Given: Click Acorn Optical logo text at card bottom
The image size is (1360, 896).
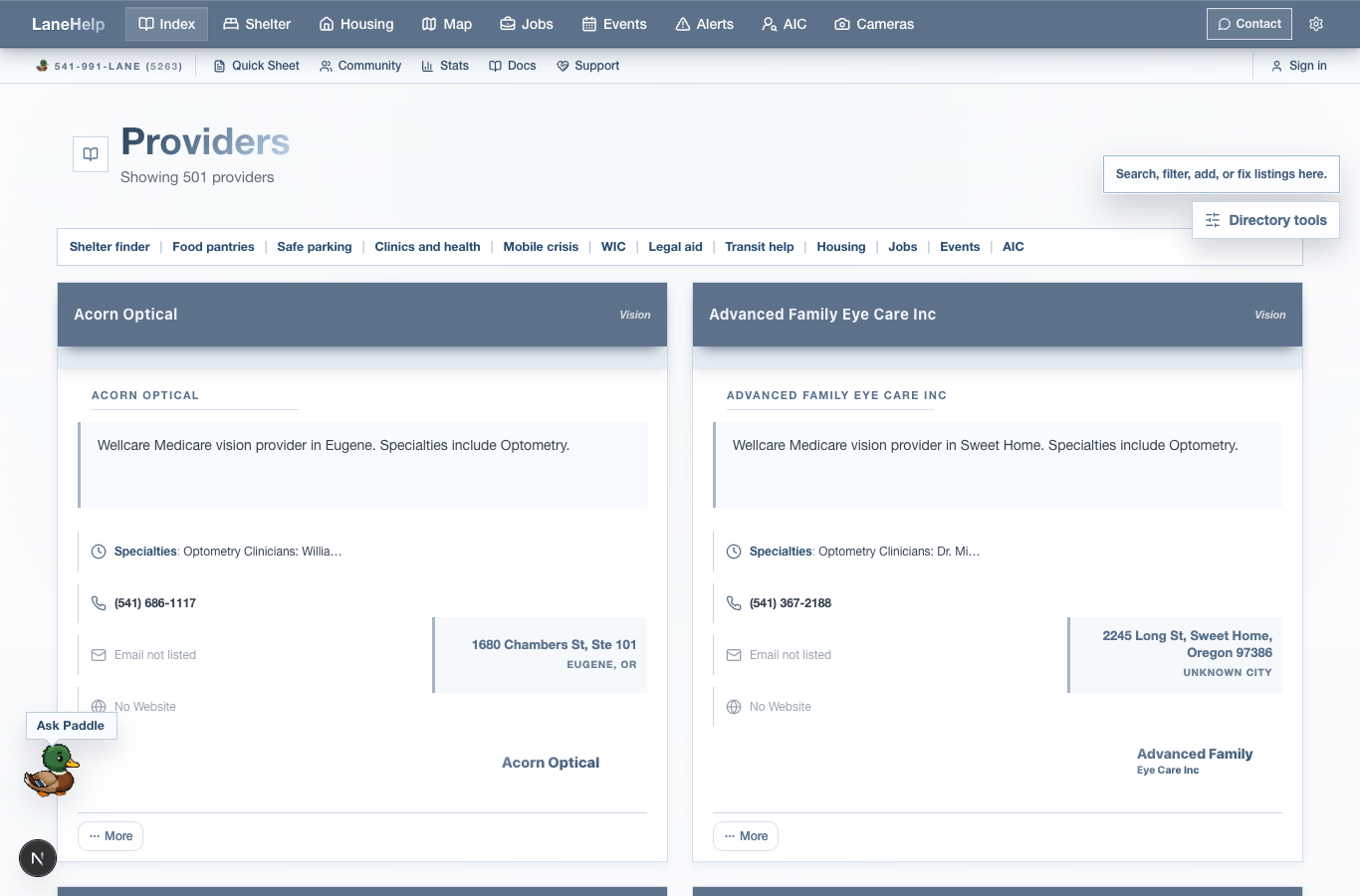Looking at the screenshot, I should [551, 763].
